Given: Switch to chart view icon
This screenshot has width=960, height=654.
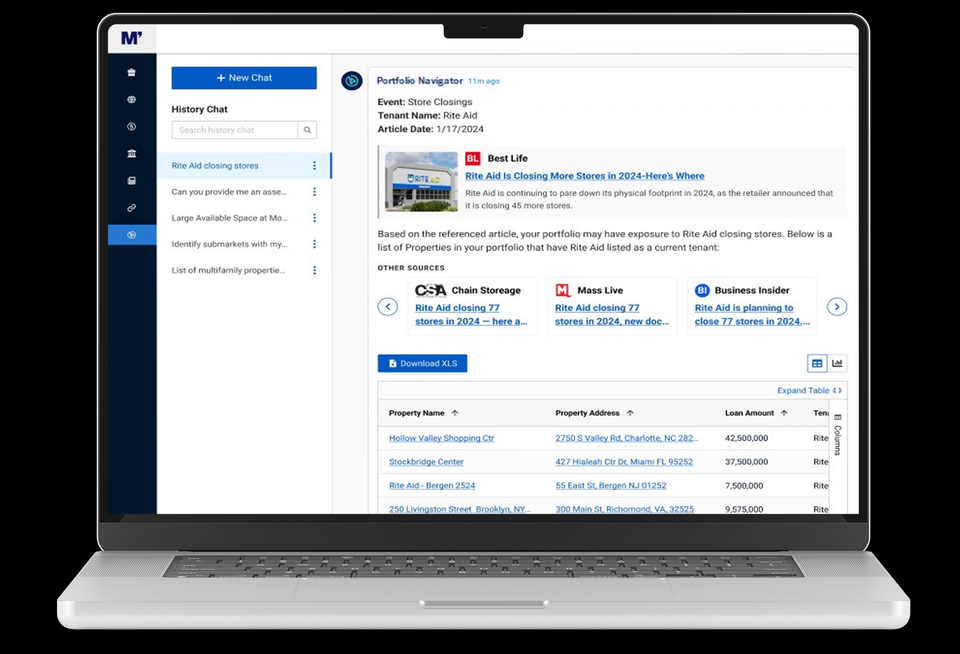Looking at the screenshot, I should (837, 363).
